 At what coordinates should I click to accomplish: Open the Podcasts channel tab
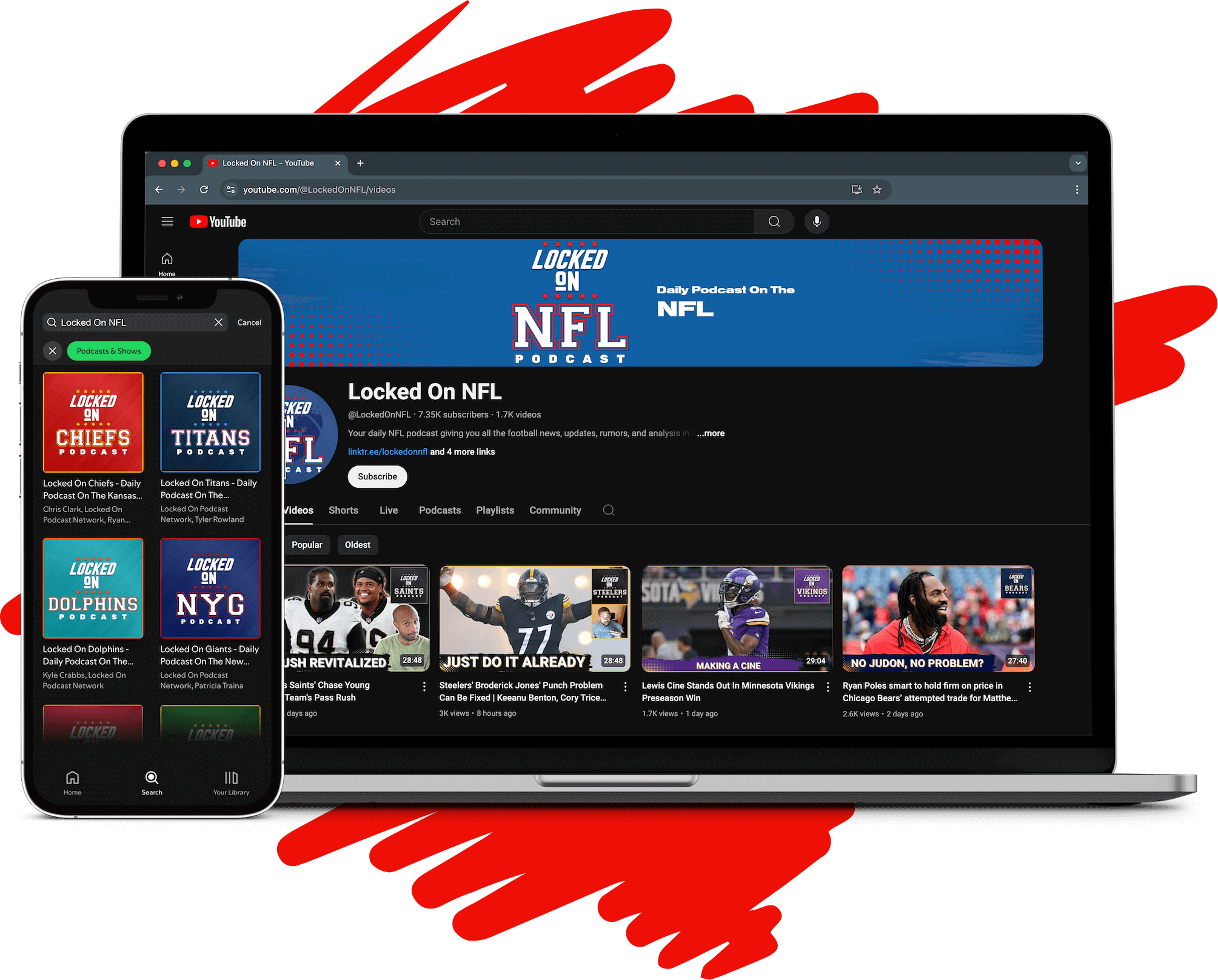coord(440,510)
